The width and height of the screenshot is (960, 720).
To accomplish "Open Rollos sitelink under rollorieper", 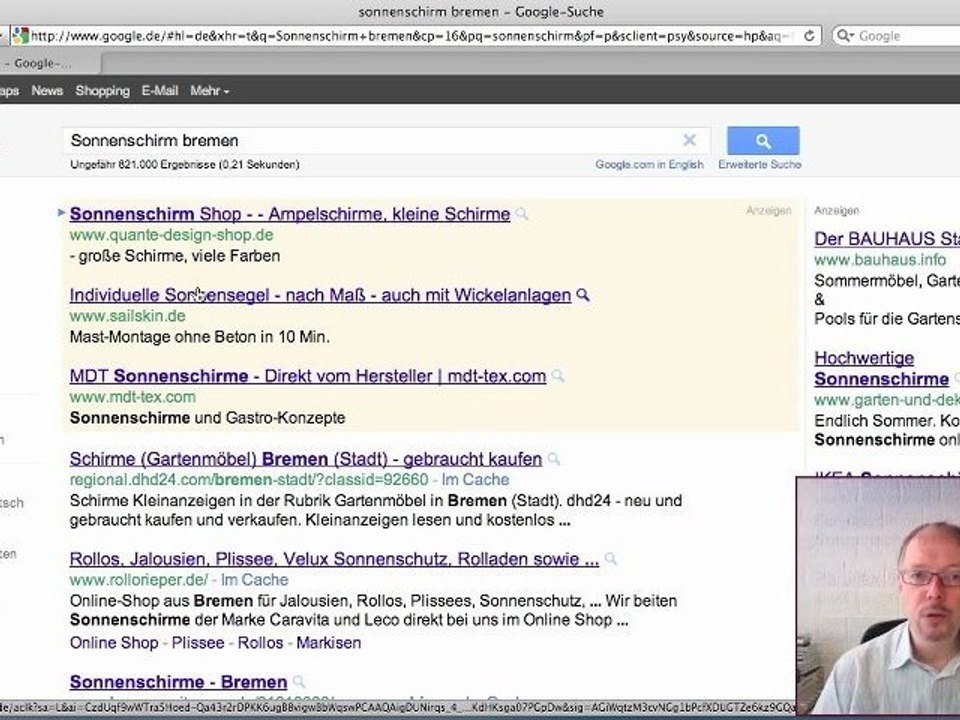I will coord(260,643).
